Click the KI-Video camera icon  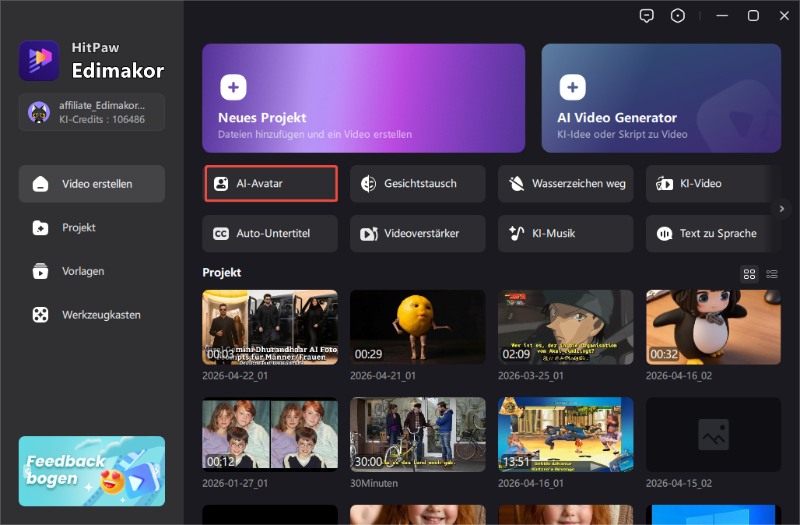664,184
